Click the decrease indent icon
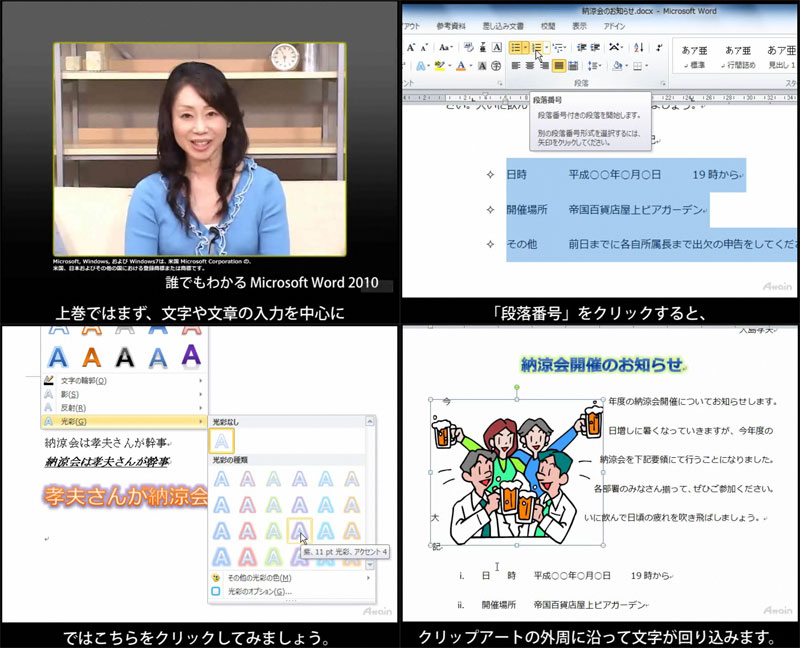The image size is (800, 648). pyautogui.click(x=581, y=47)
